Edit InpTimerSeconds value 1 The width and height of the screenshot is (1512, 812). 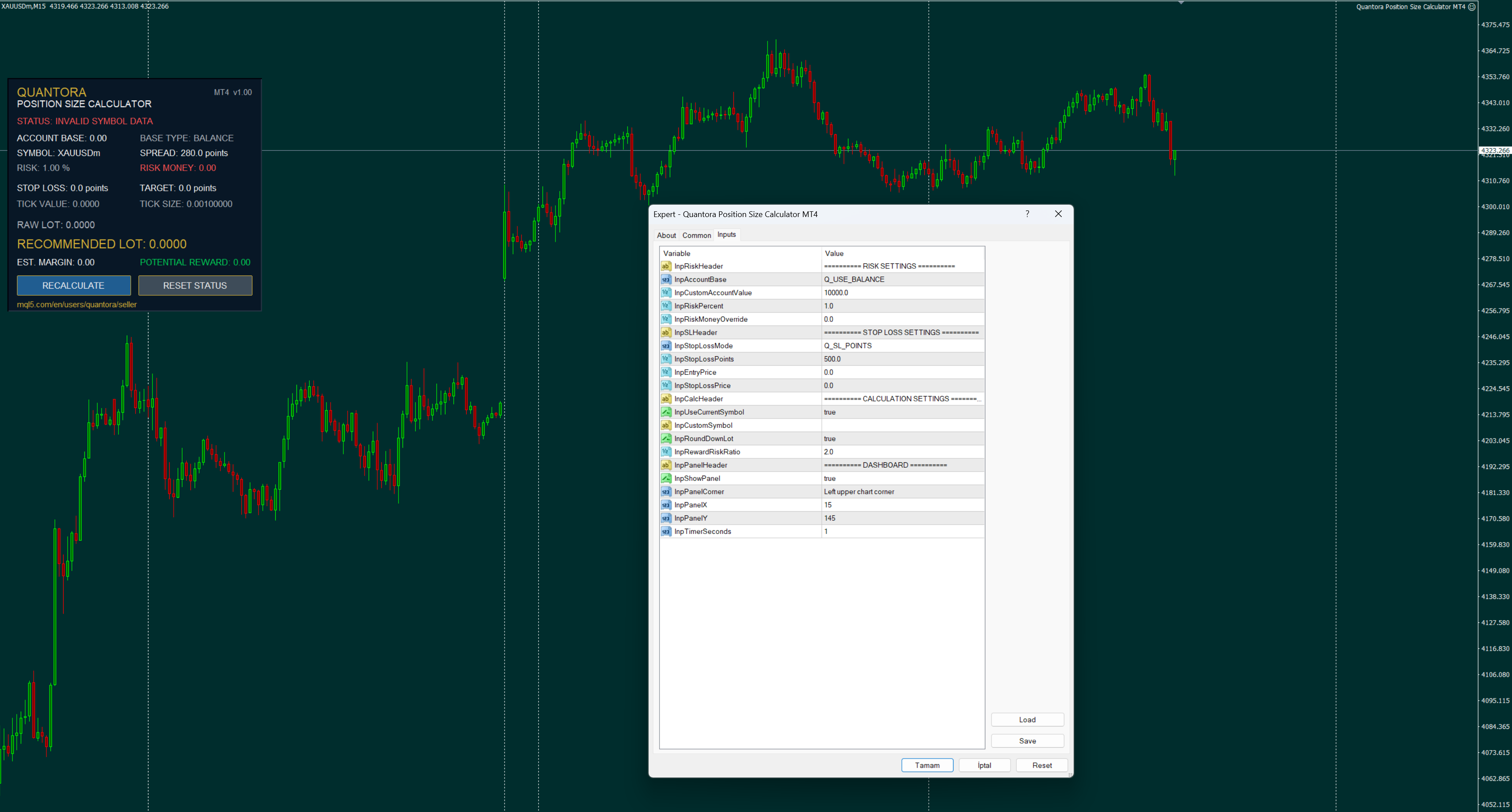[903, 531]
